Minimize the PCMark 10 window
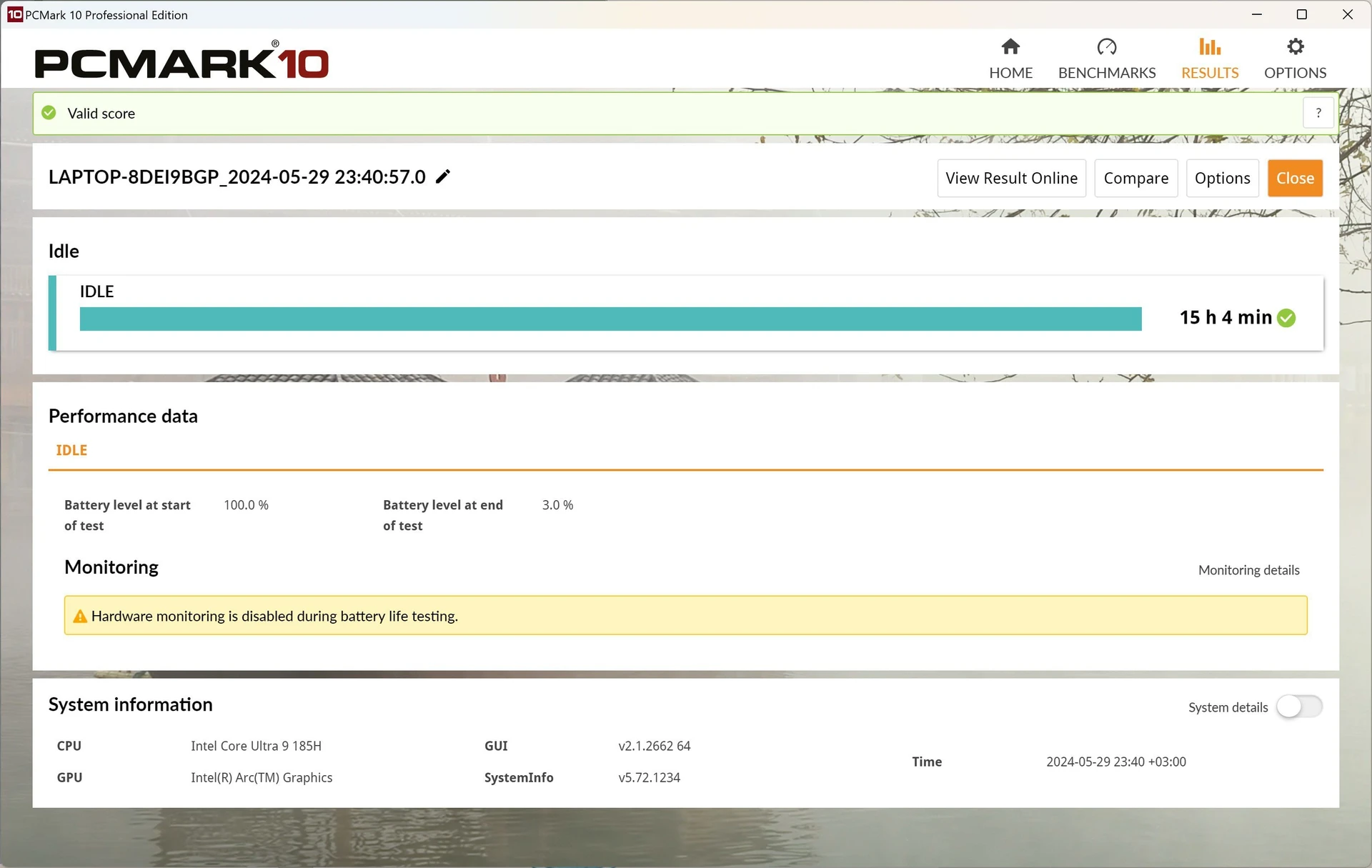Viewport: 1372px width, 868px height. point(1257,14)
